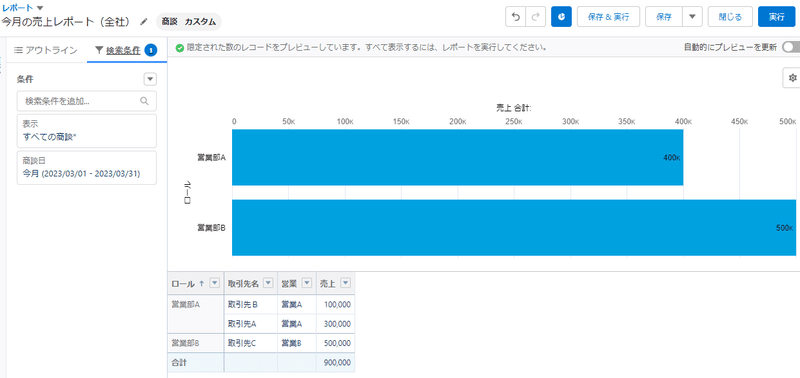Open the 条件 section dropdown arrow

coord(150,79)
